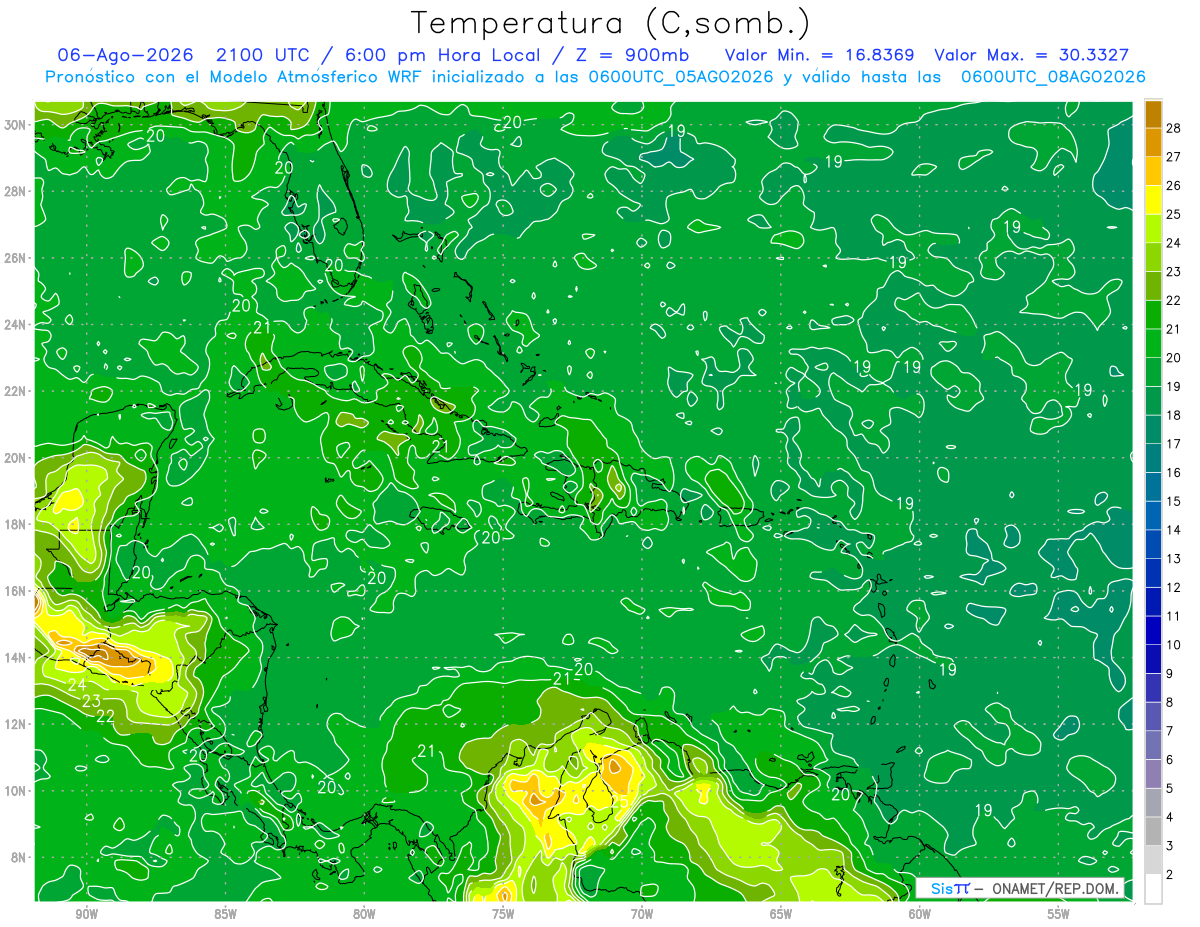
Task: Click longitude axis label "65W"
Action: tap(781, 914)
